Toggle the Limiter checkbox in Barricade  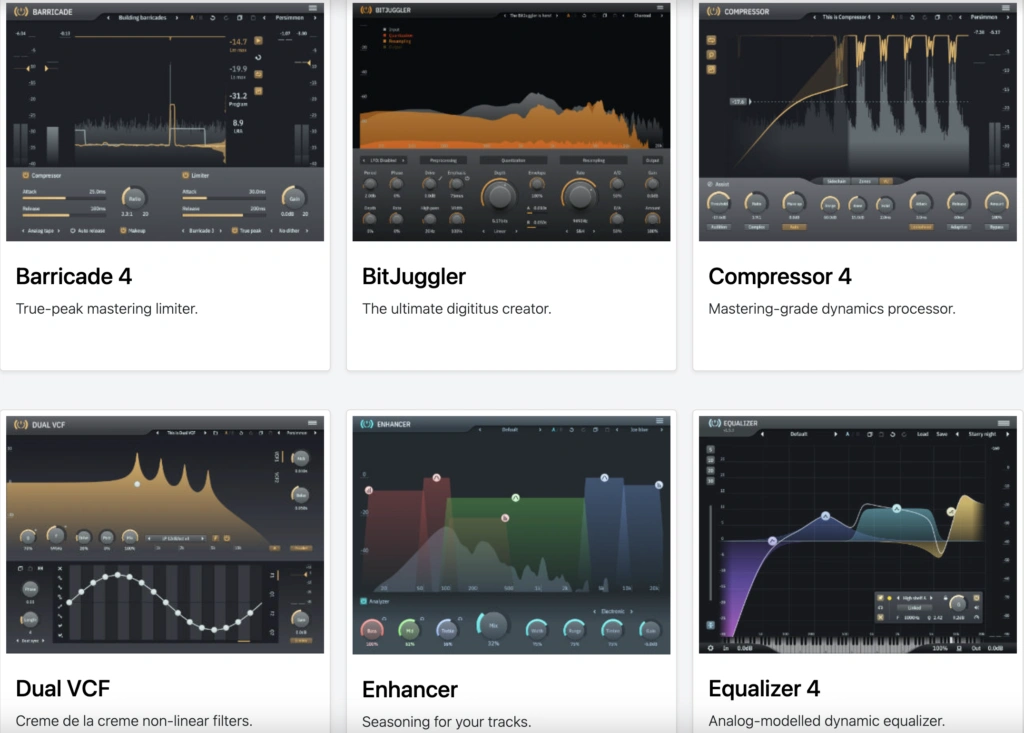click(185, 175)
